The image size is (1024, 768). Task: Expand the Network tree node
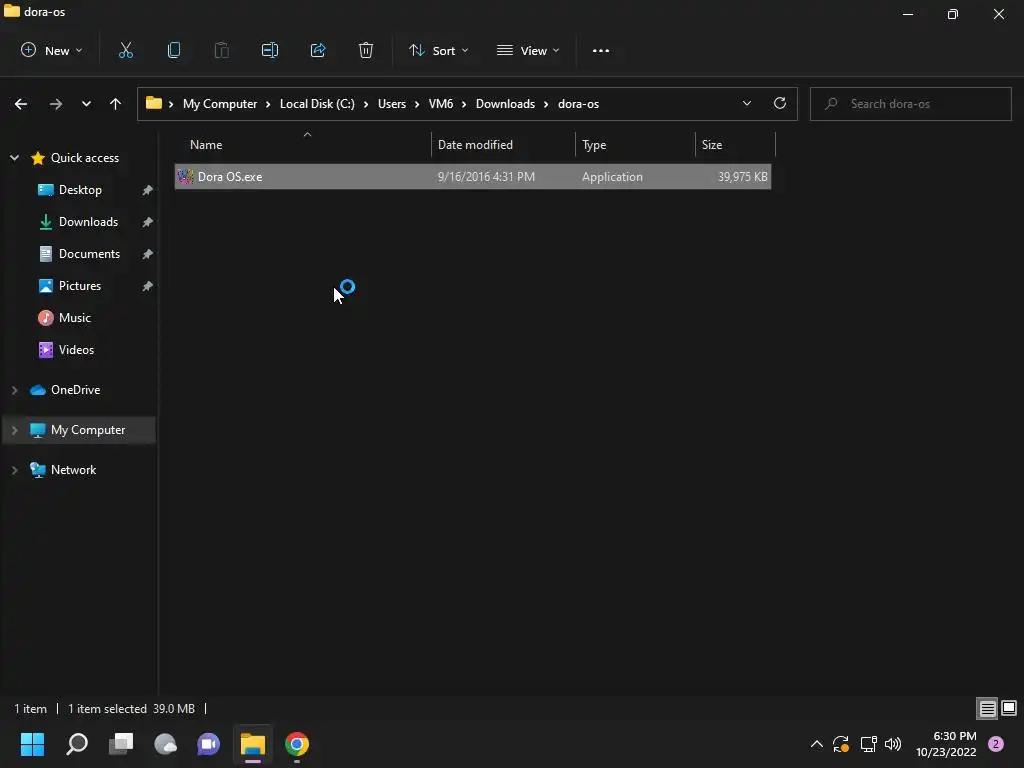(14, 470)
